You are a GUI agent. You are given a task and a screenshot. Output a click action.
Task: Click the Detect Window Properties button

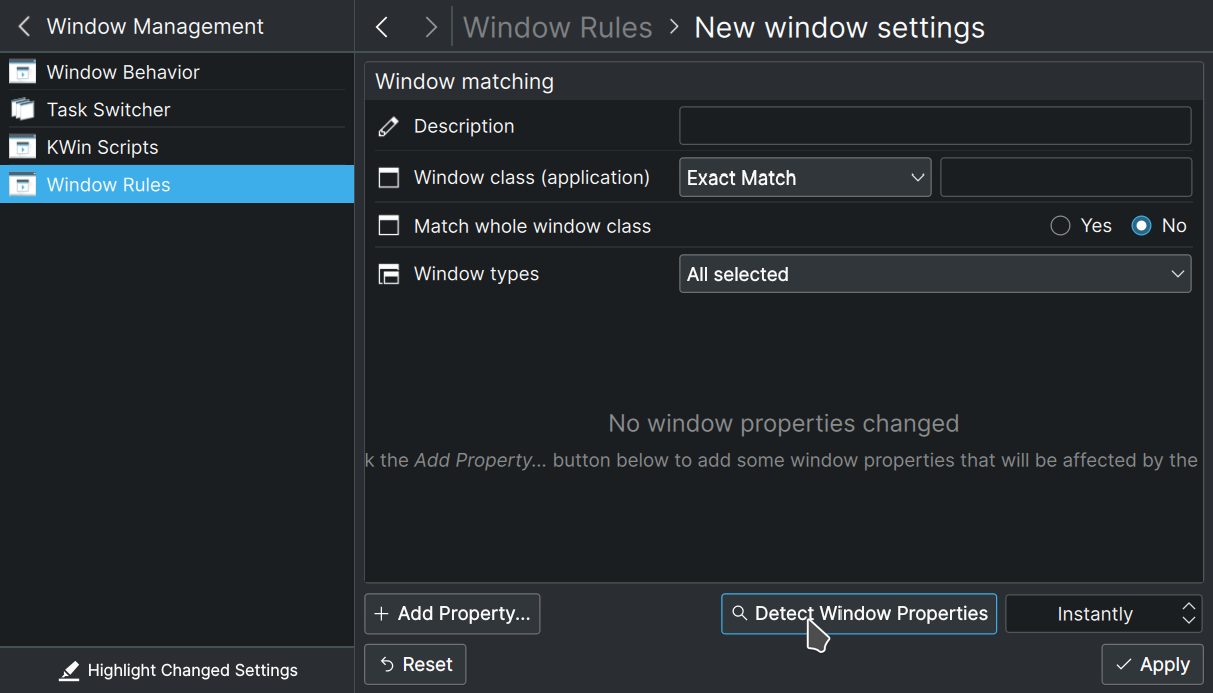(859, 614)
